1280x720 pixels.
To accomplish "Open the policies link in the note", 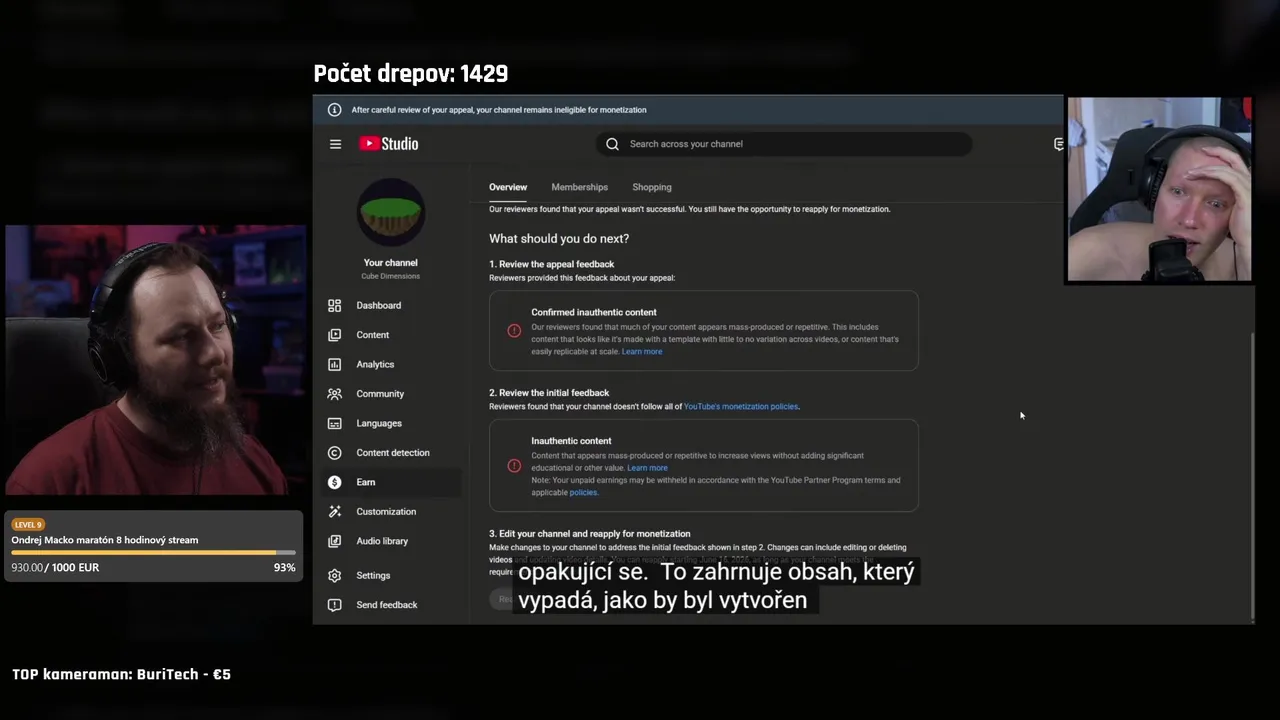I will tap(583, 493).
